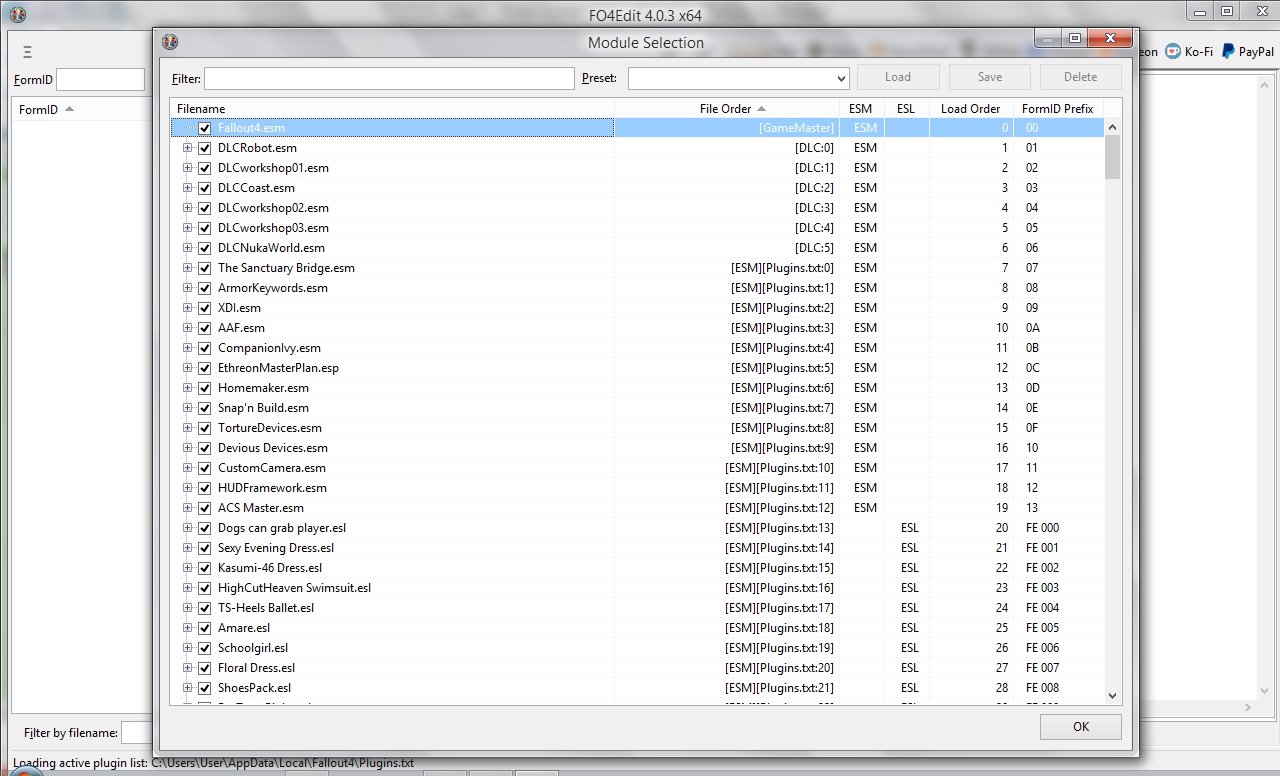This screenshot has height=776, width=1280.
Task: Select the Devious Devices.esm row
Action: tap(272, 448)
